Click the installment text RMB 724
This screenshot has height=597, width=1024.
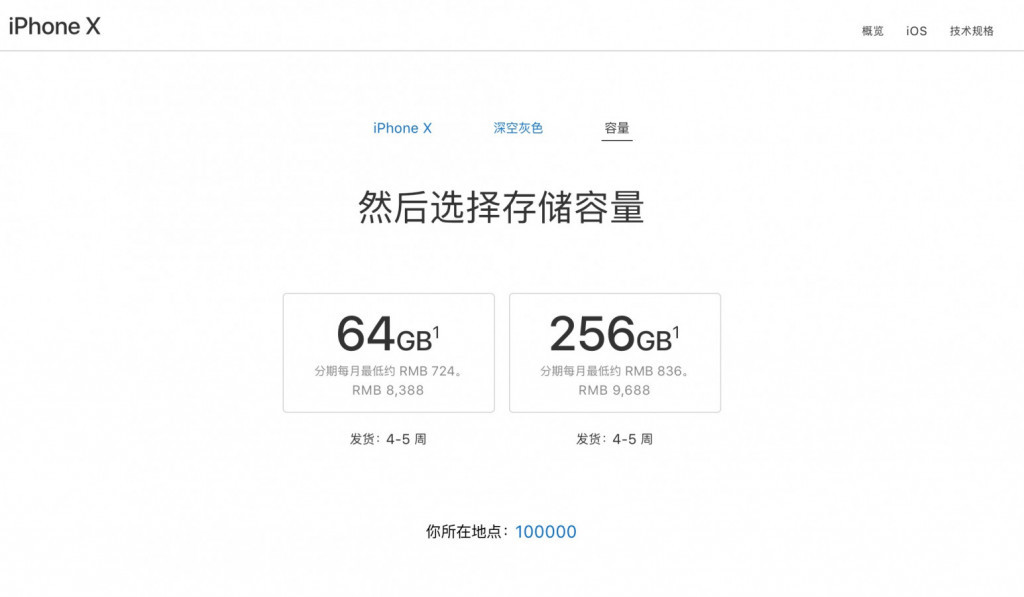pos(388,371)
